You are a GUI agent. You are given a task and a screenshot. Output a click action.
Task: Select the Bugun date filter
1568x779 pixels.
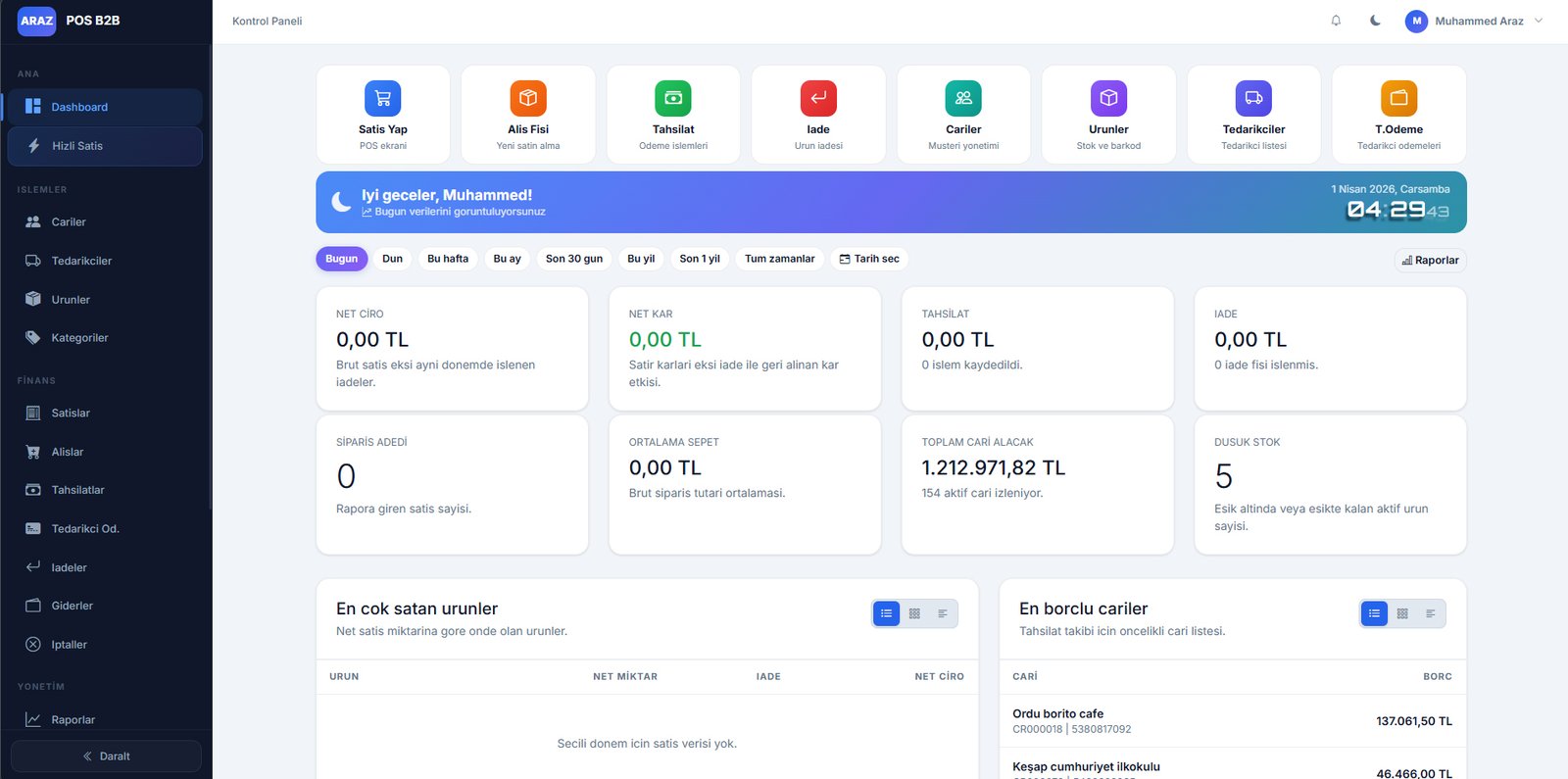click(341, 259)
